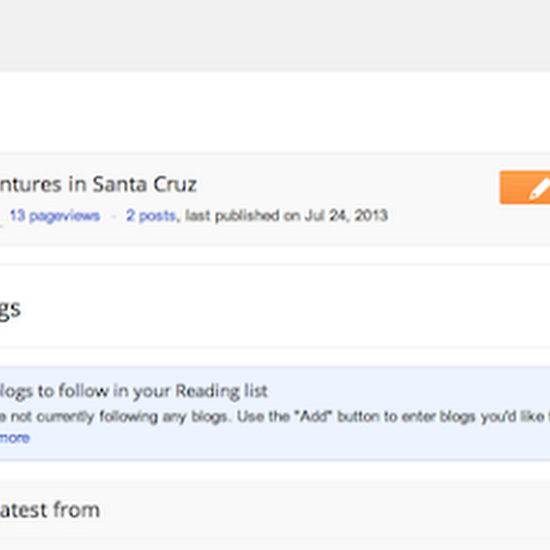Click the empty white area under gray header
This screenshot has width=550, height=550.
275,112
